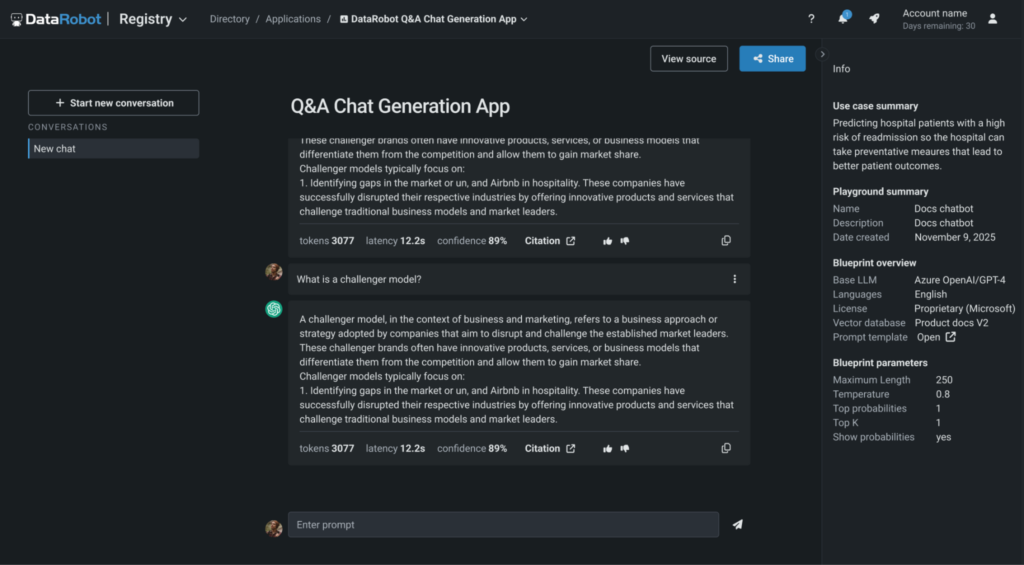This screenshot has height=565, width=1024.
Task: Thumbs up the top response
Action: (x=607, y=241)
